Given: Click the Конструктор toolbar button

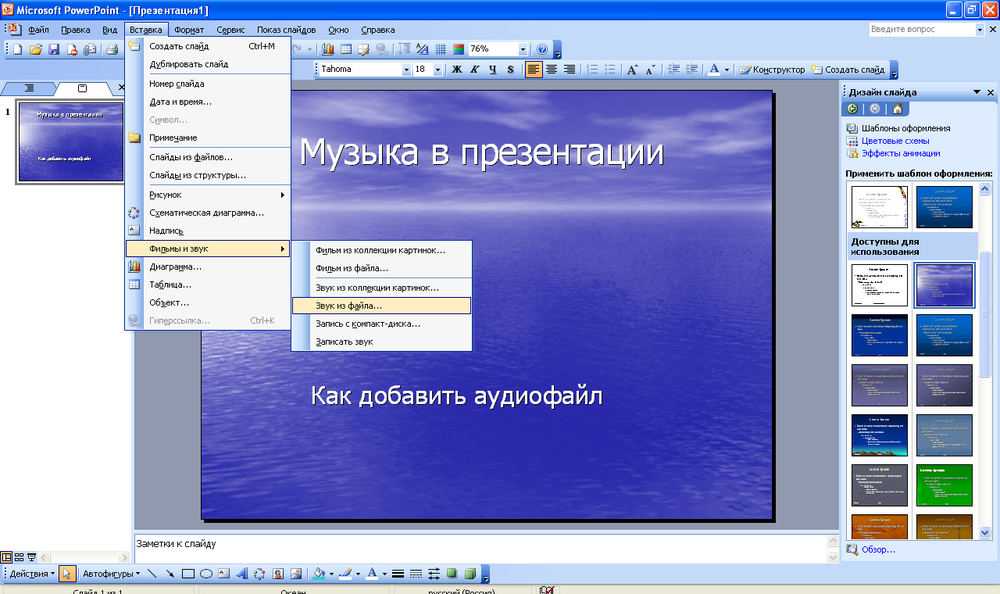Looking at the screenshot, I should click(x=772, y=70).
